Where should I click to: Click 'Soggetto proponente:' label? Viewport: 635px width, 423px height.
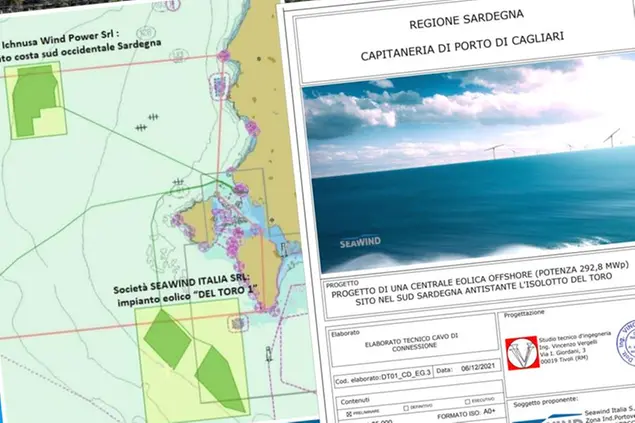(545, 402)
